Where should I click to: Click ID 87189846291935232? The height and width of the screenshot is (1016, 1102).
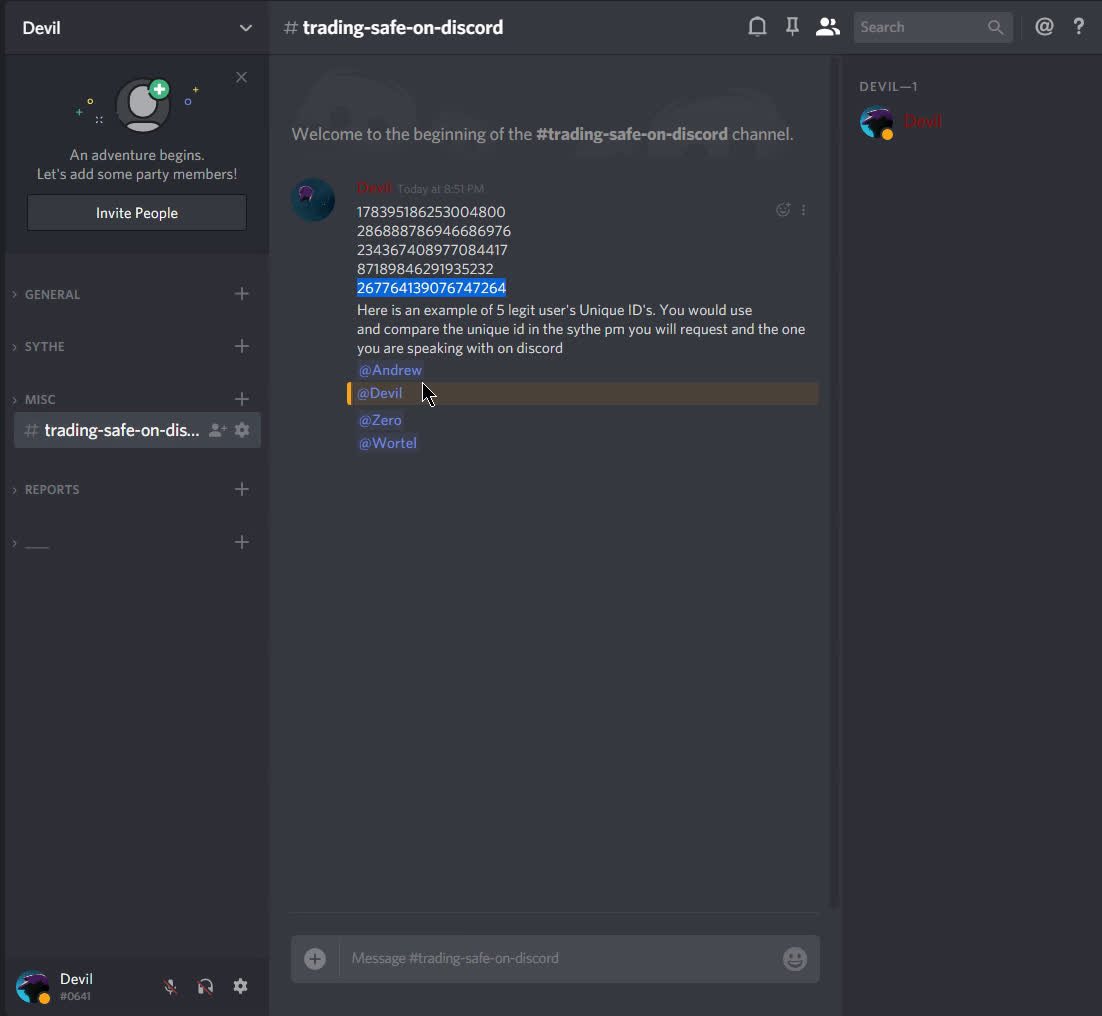(x=425, y=269)
